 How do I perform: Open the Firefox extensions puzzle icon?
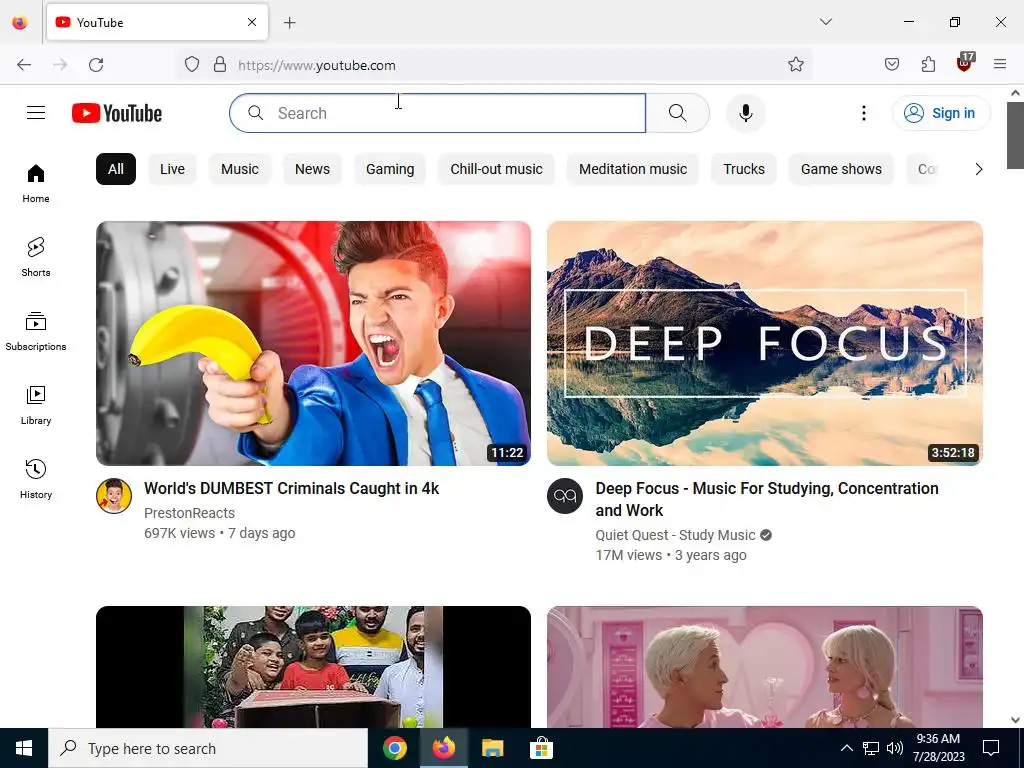pyautogui.click(x=928, y=65)
